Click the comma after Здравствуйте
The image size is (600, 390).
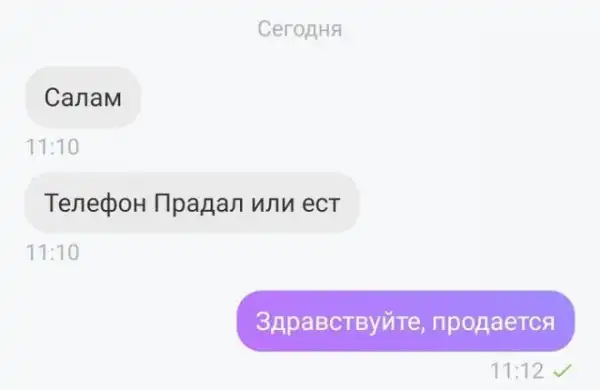[423, 329]
